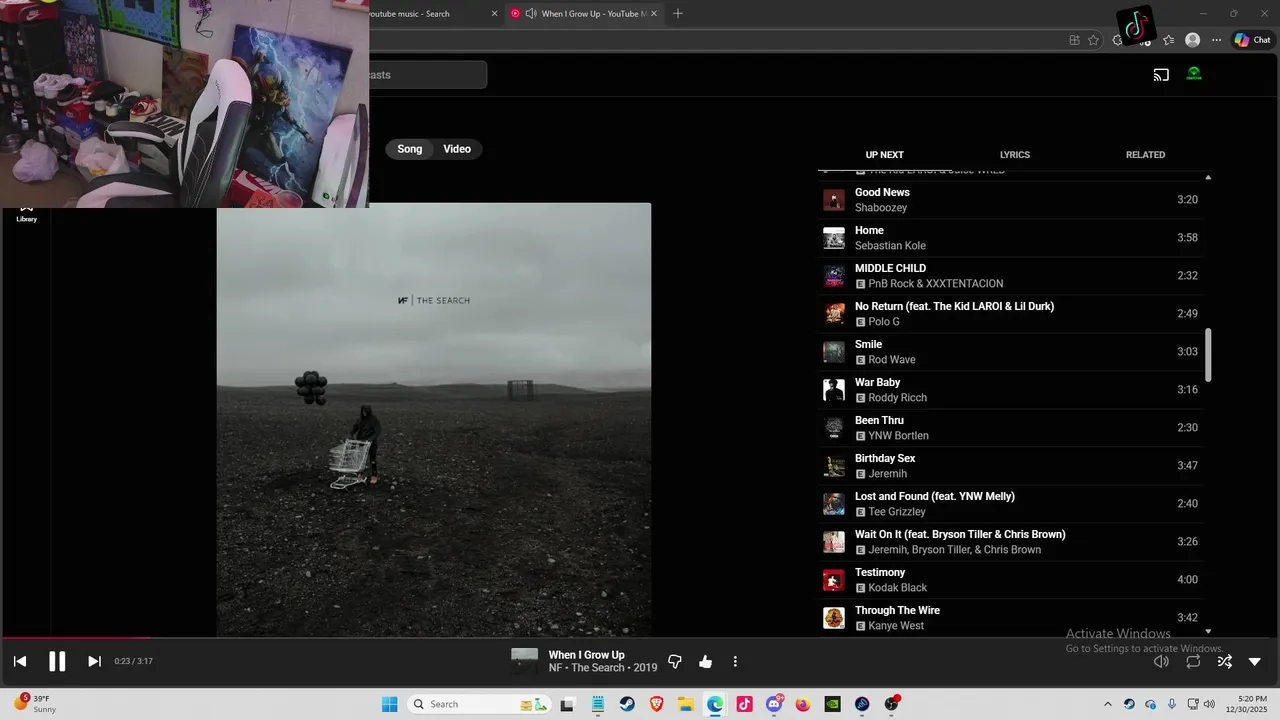Viewport: 1280px width, 720px height.
Task: Skip to the next track
Action: tap(94, 661)
